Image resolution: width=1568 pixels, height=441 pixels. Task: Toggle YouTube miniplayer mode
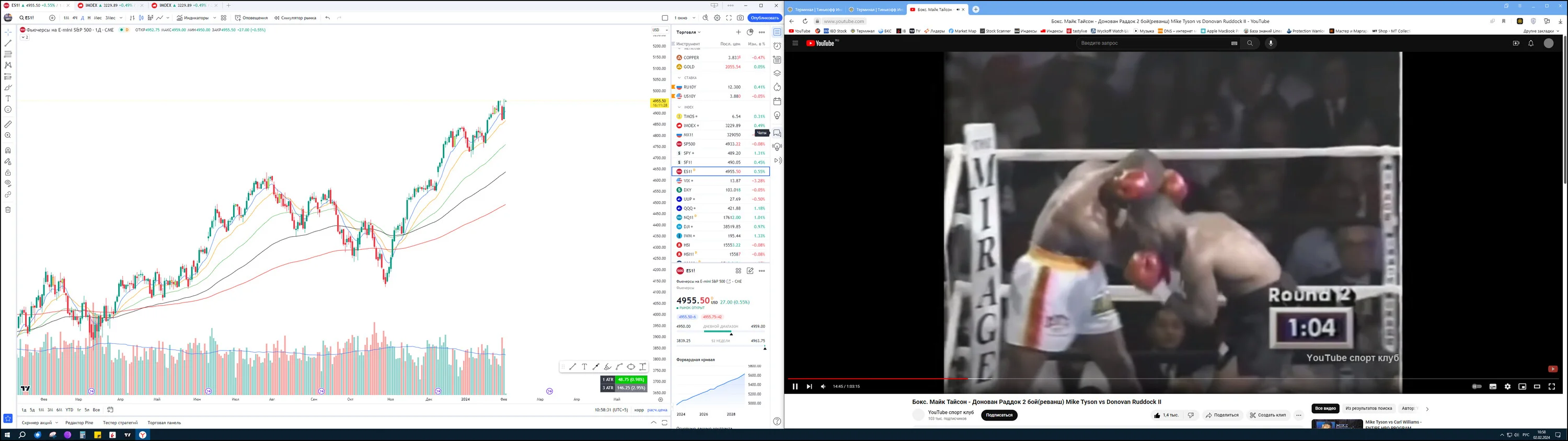(x=1523, y=386)
